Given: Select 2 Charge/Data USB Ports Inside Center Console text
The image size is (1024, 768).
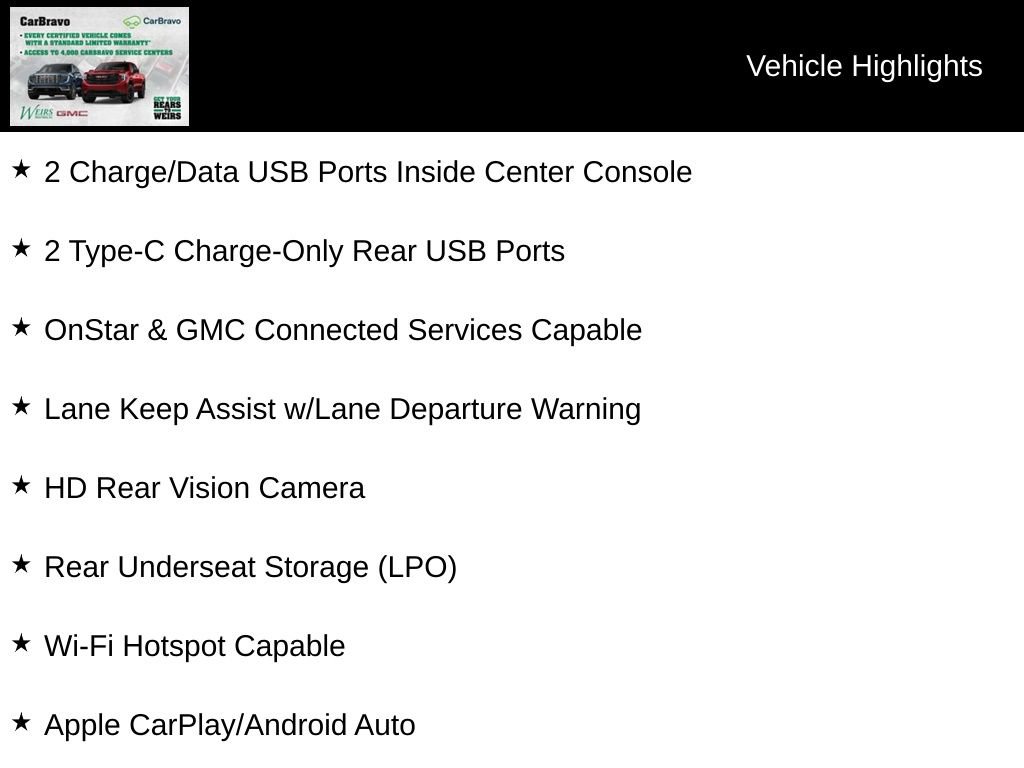Looking at the screenshot, I should (368, 172).
